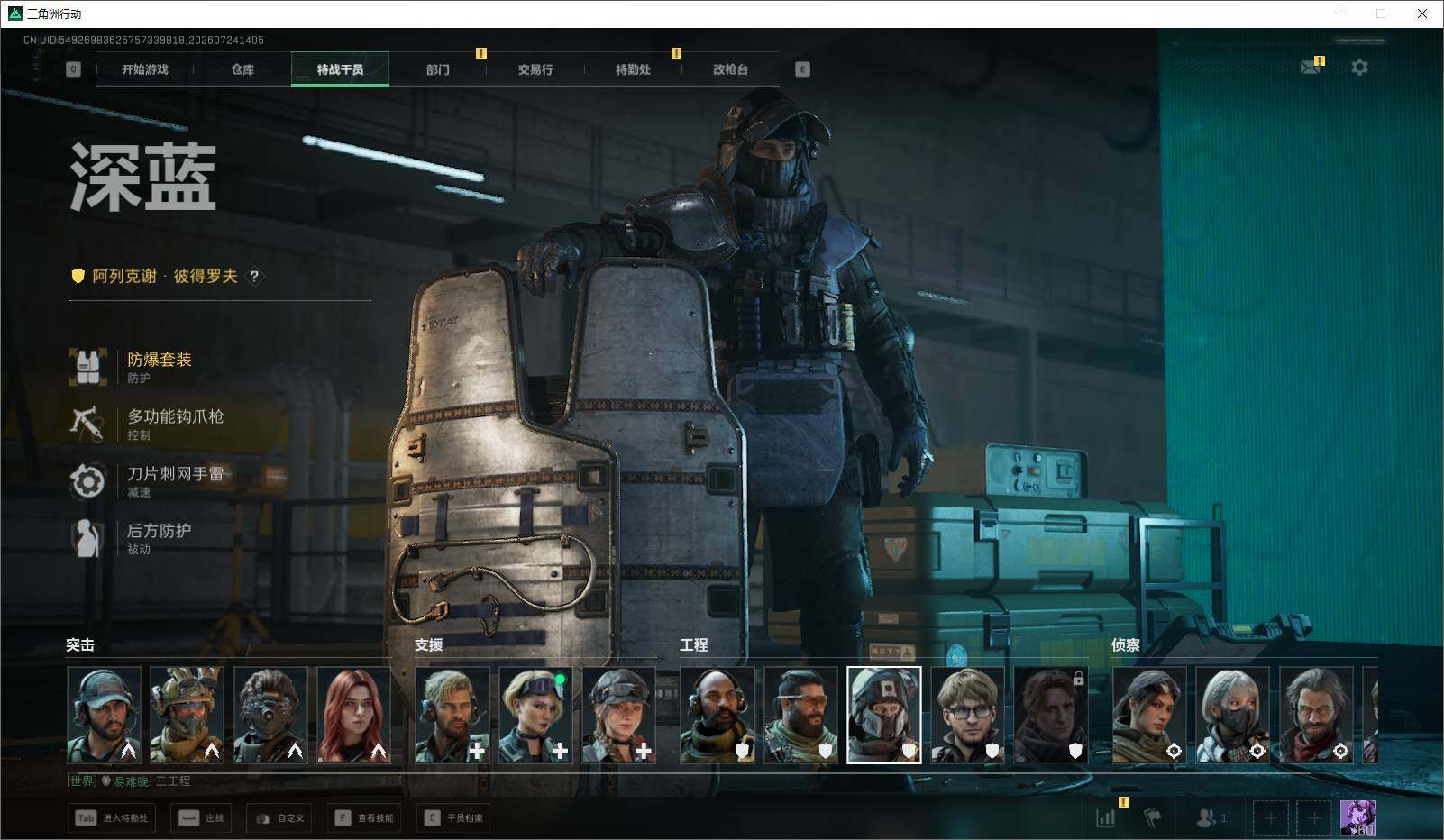The width and height of the screenshot is (1444, 840).
Task: Click the 进入特勤处 button
Action: coord(112,817)
